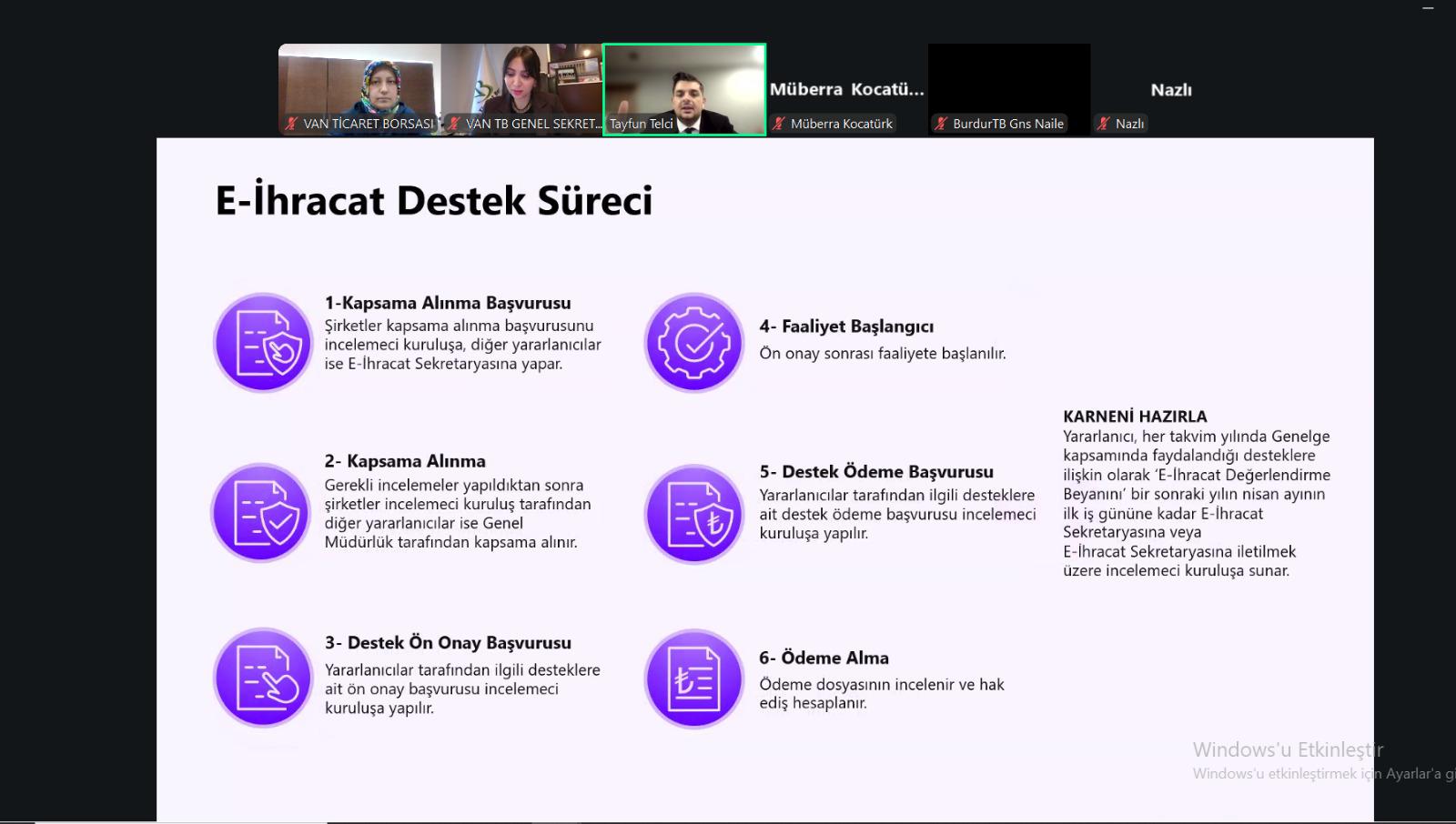Select Nazlı's participant tile
Viewport: 1456px width, 824px height.
click(x=1171, y=89)
